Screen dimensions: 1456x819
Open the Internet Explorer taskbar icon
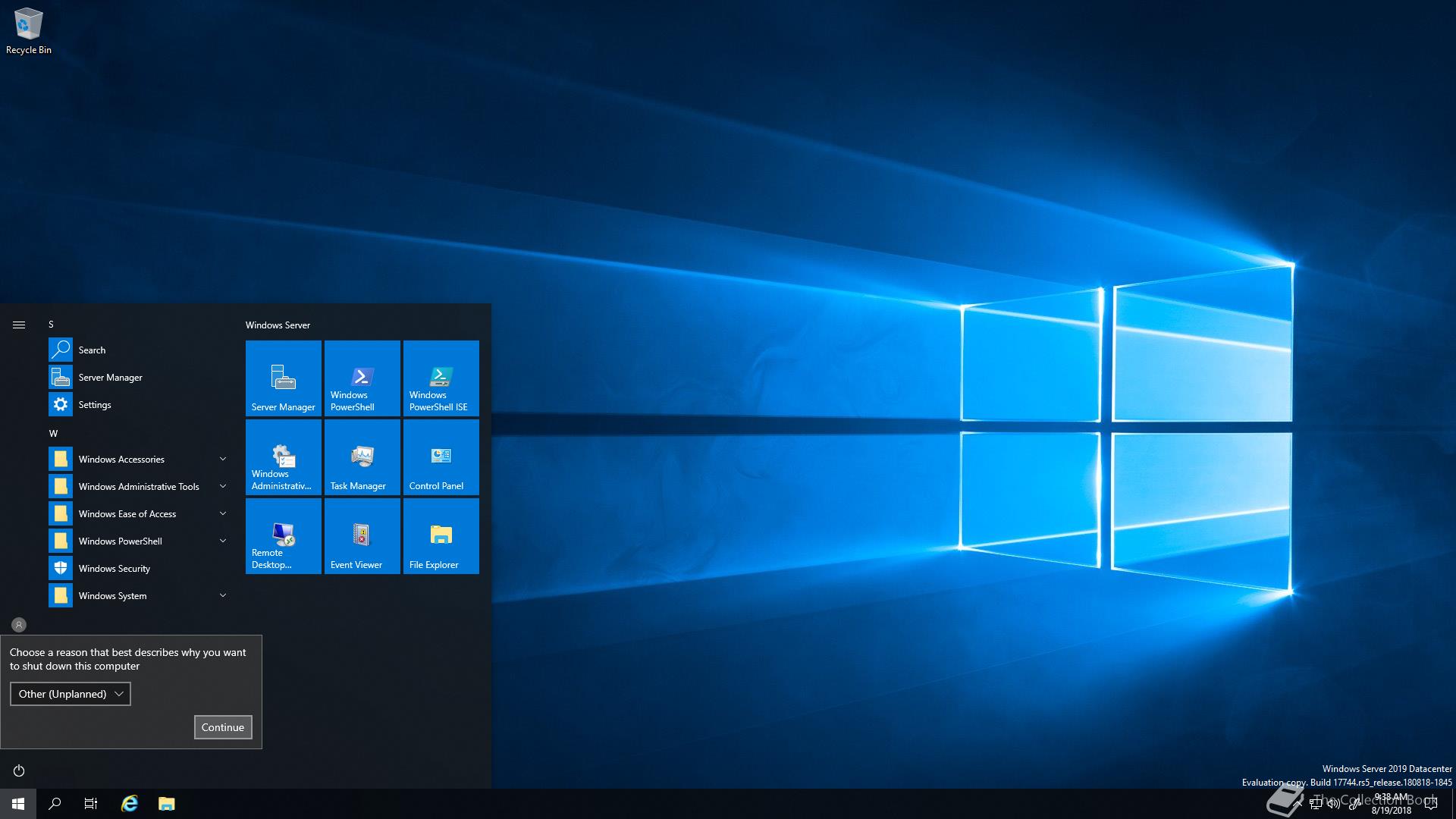130,804
